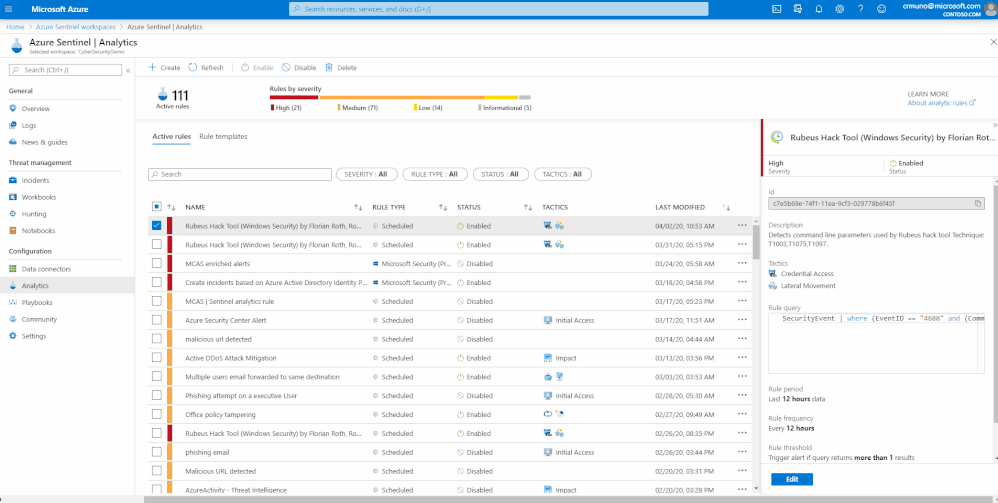
Task: Open Overview in the sidebar
Action: [x=35, y=109]
